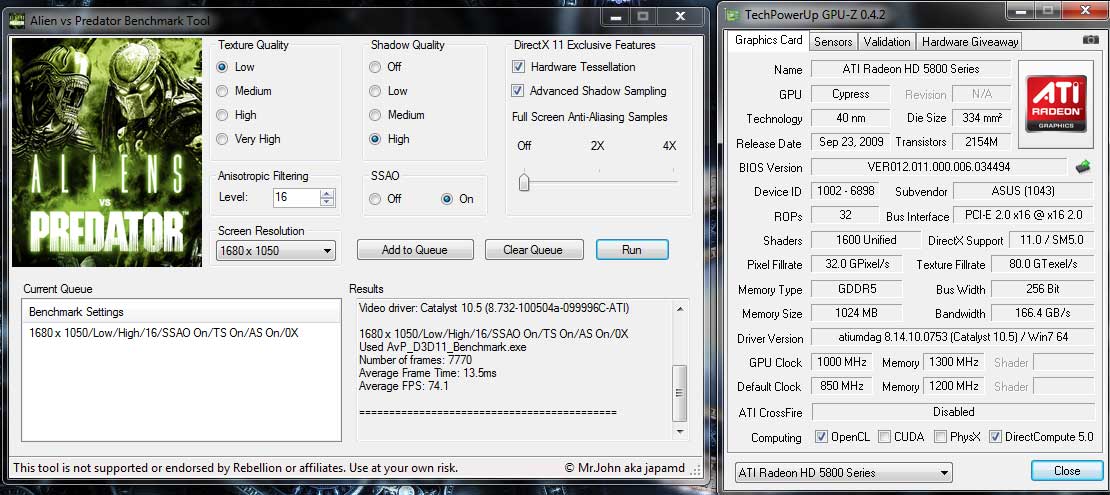Viewport: 1110px width, 495px height.
Task: Increase anisotropic filtering level with up arrow
Action: tap(326, 193)
